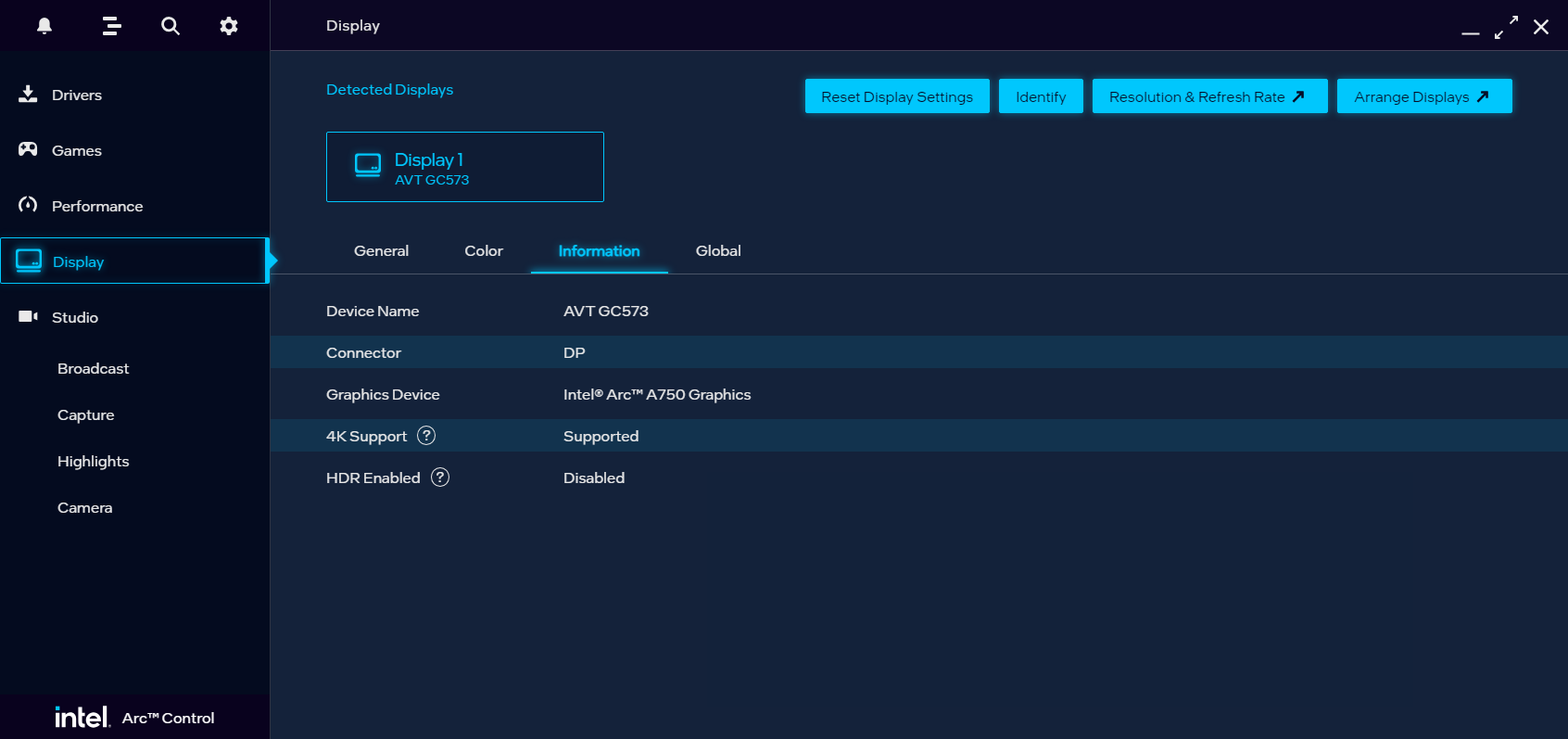Open the notifications bell
Screen dimensions: 1568x739
(44, 26)
